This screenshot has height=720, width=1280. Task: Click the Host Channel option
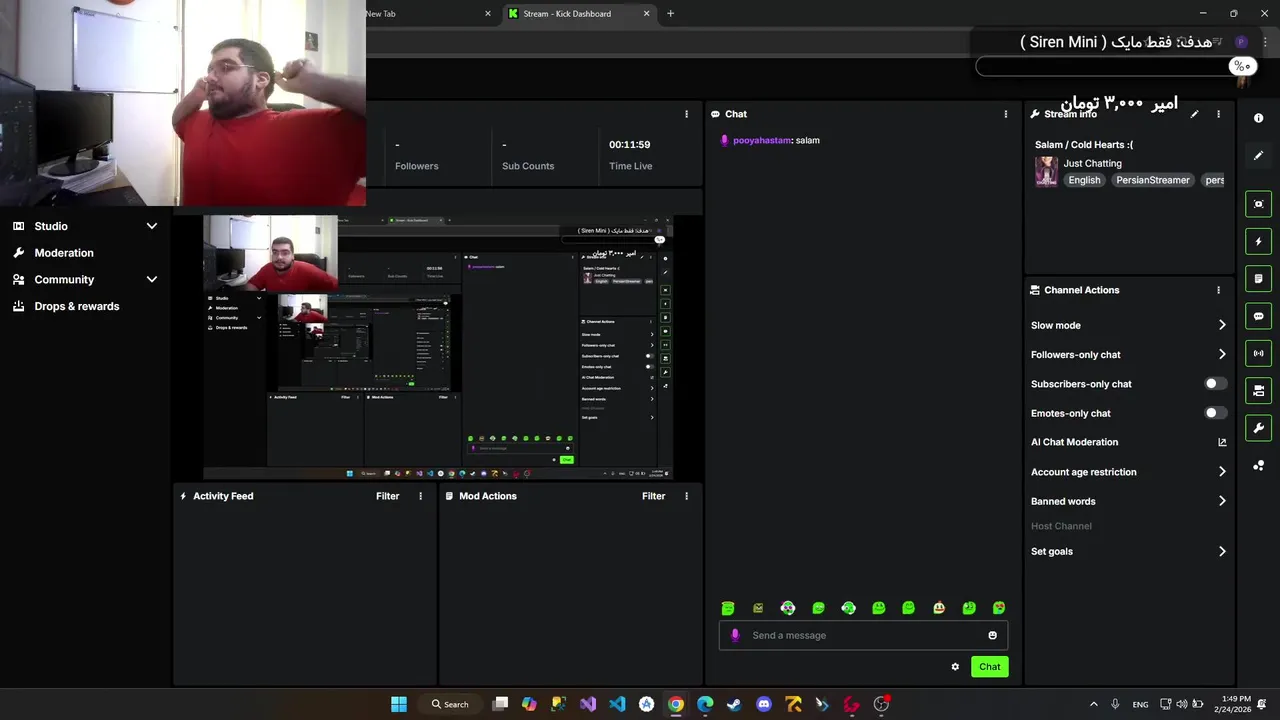click(x=1061, y=526)
